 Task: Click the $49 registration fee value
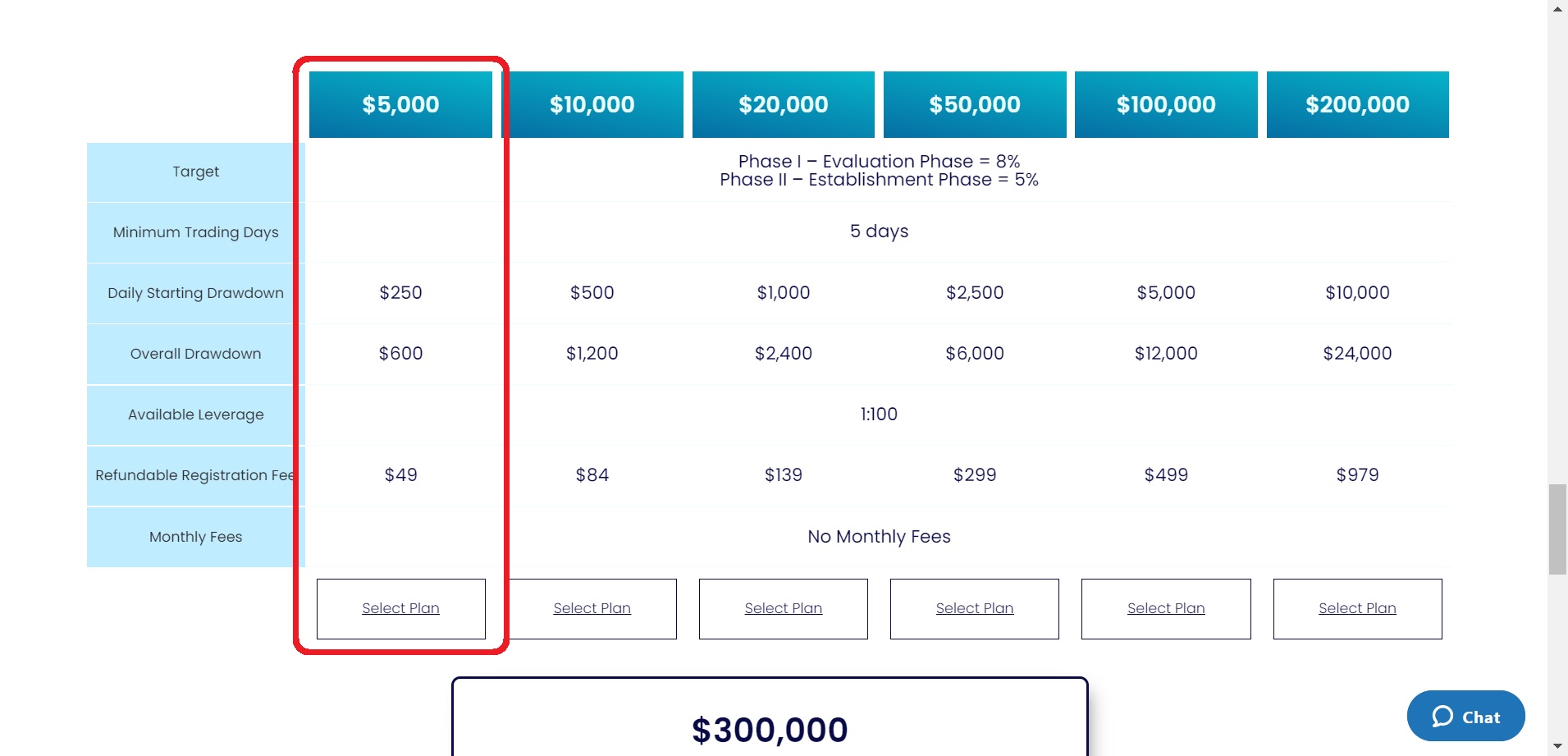[x=400, y=475]
